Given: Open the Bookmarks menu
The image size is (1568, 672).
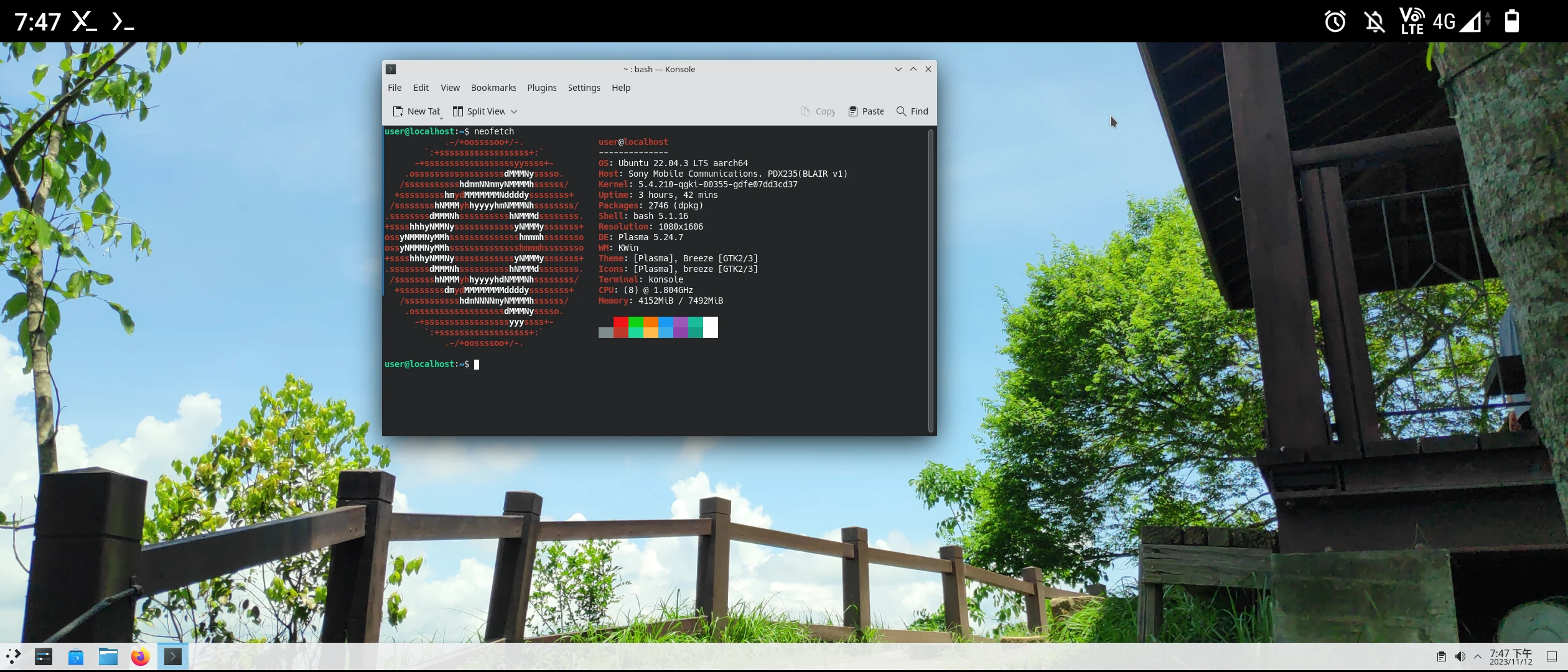Looking at the screenshot, I should pyautogui.click(x=493, y=88).
